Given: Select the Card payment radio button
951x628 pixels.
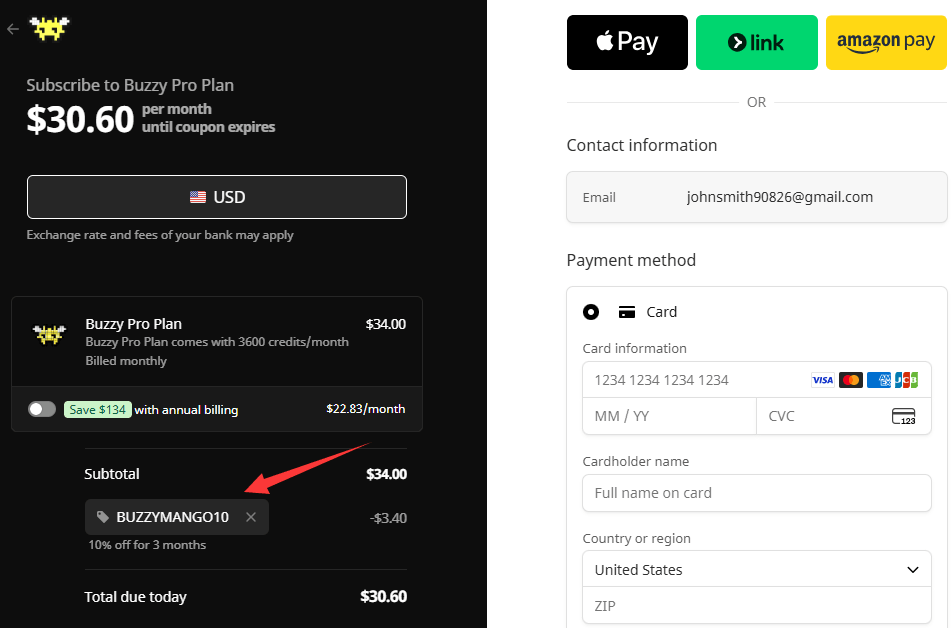Looking at the screenshot, I should pyautogui.click(x=591, y=312).
